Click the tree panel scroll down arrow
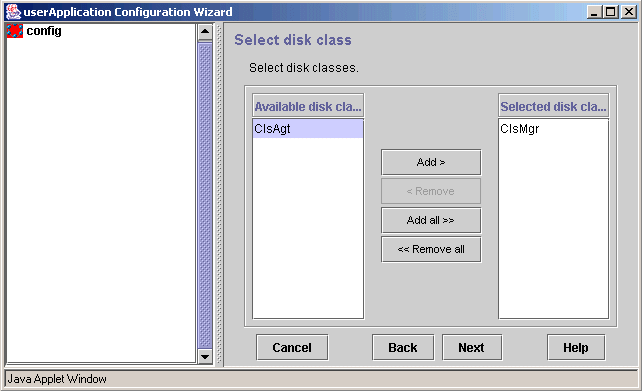The image size is (642, 391). (205, 357)
